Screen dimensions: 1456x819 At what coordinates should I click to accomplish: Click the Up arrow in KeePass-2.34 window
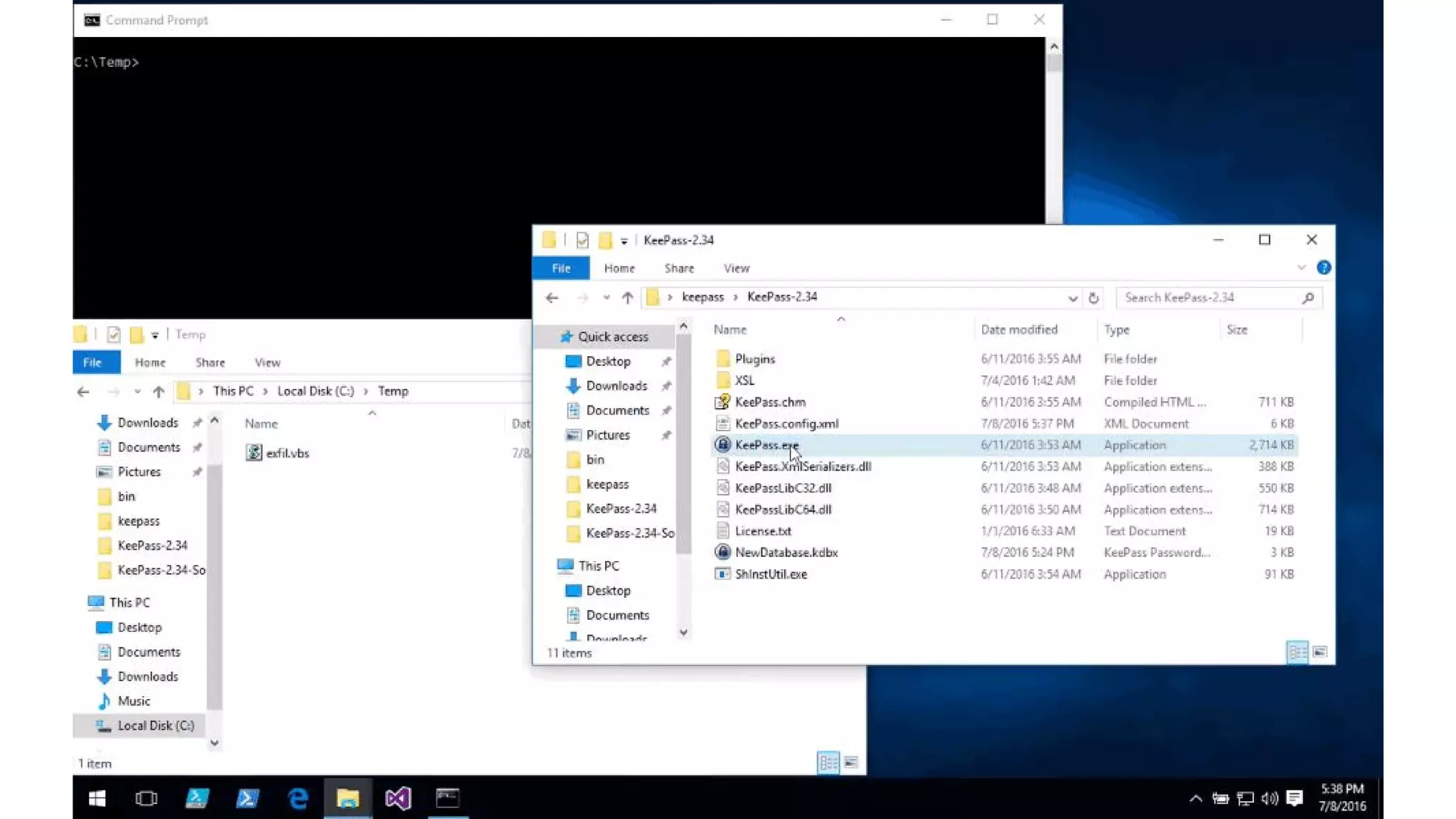click(x=627, y=298)
